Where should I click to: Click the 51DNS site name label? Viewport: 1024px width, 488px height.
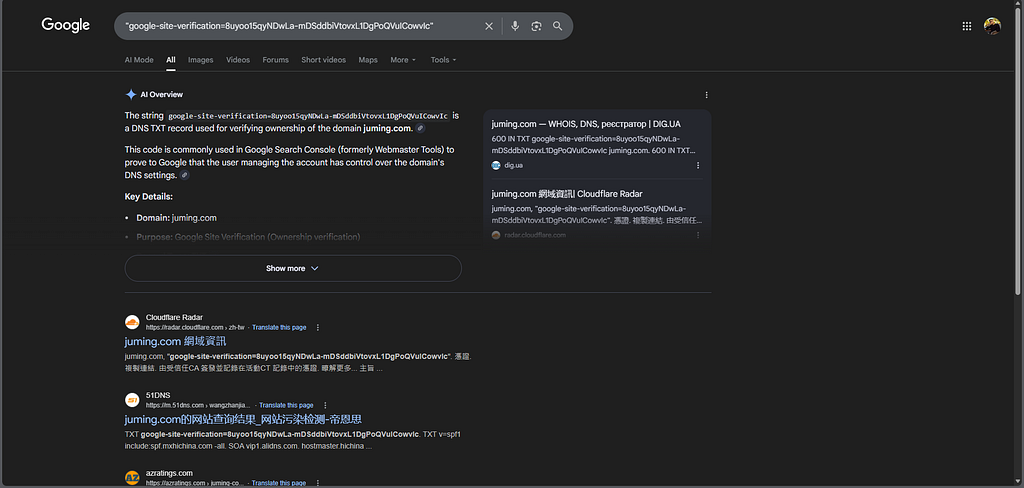157,396
